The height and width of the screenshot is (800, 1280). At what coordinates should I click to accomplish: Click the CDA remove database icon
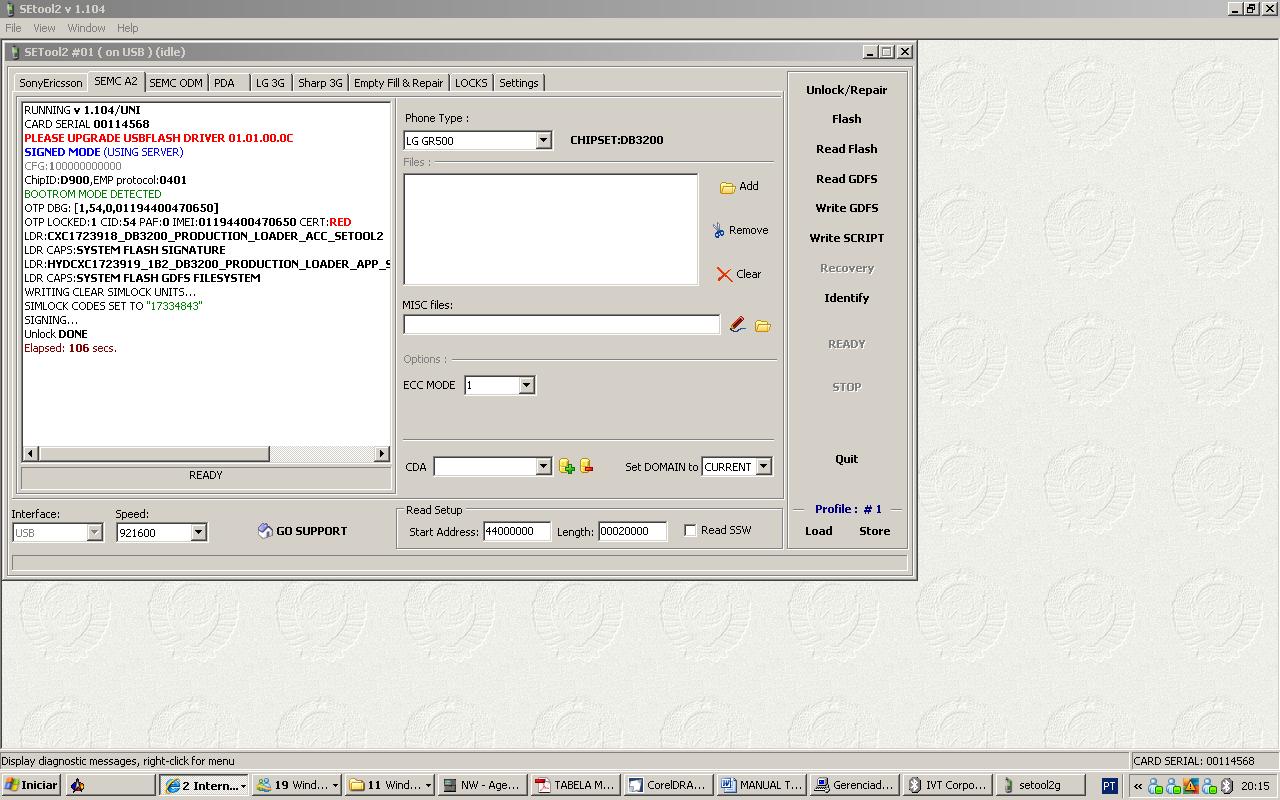pyautogui.click(x=587, y=466)
